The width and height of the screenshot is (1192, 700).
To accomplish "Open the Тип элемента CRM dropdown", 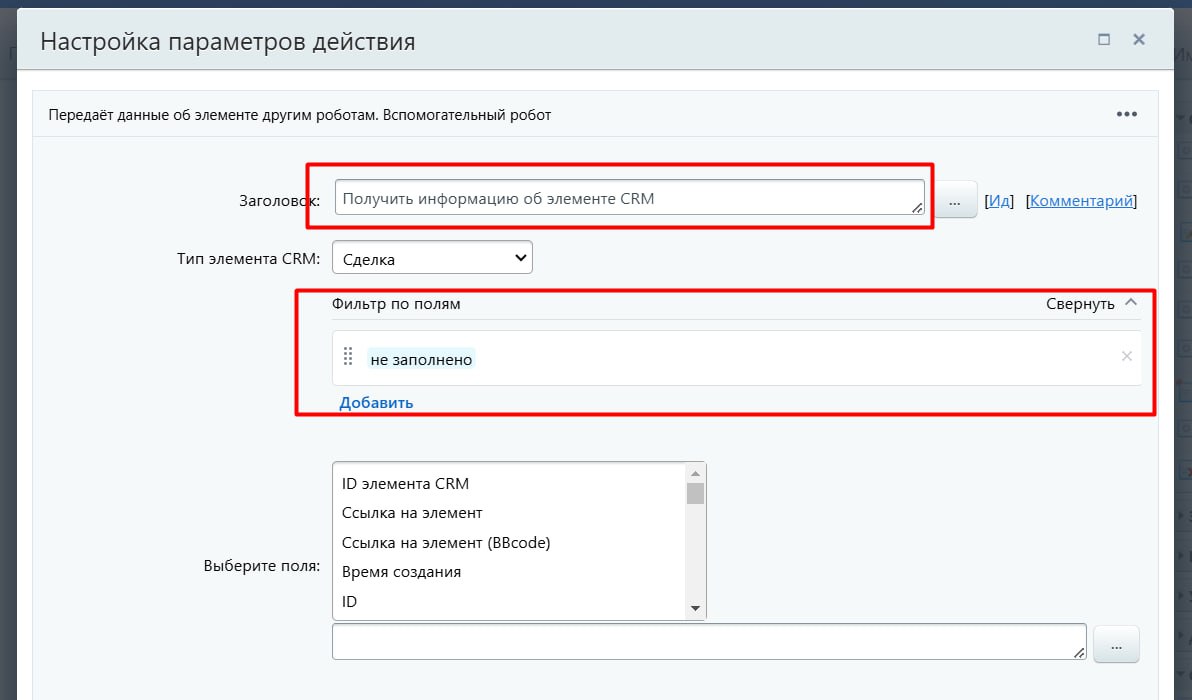I will click(x=432, y=258).
